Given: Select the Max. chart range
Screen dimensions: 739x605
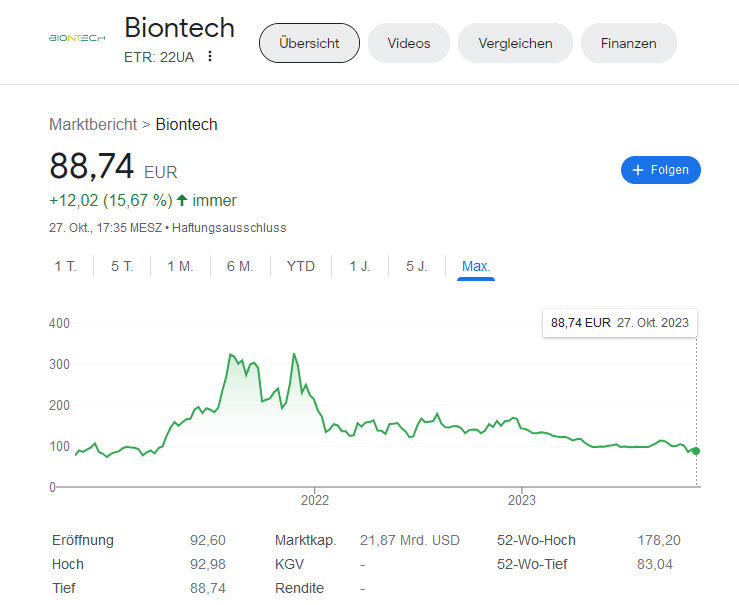Looking at the screenshot, I should pyautogui.click(x=476, y=266).
